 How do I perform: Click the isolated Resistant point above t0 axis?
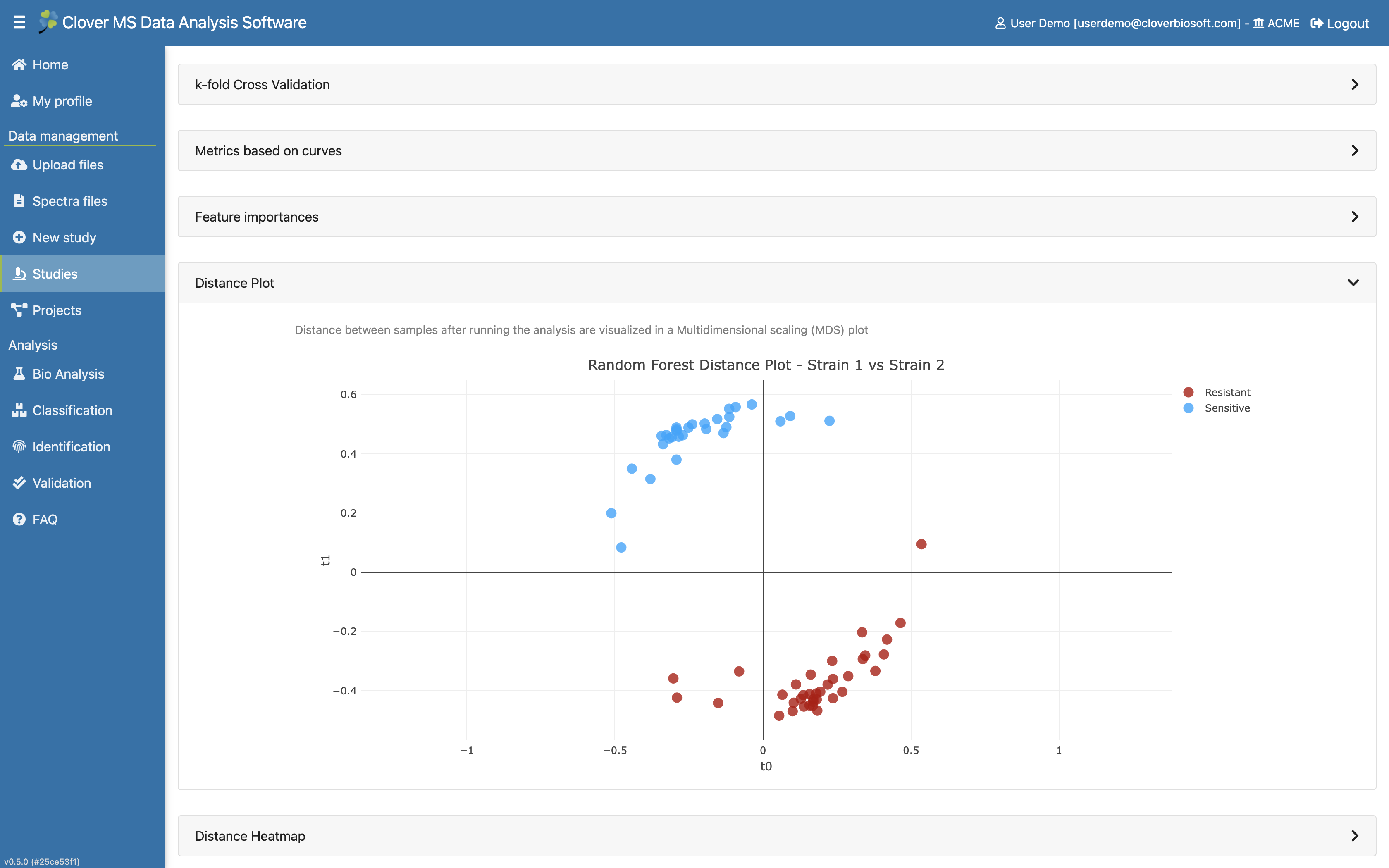tap(921, 544)
